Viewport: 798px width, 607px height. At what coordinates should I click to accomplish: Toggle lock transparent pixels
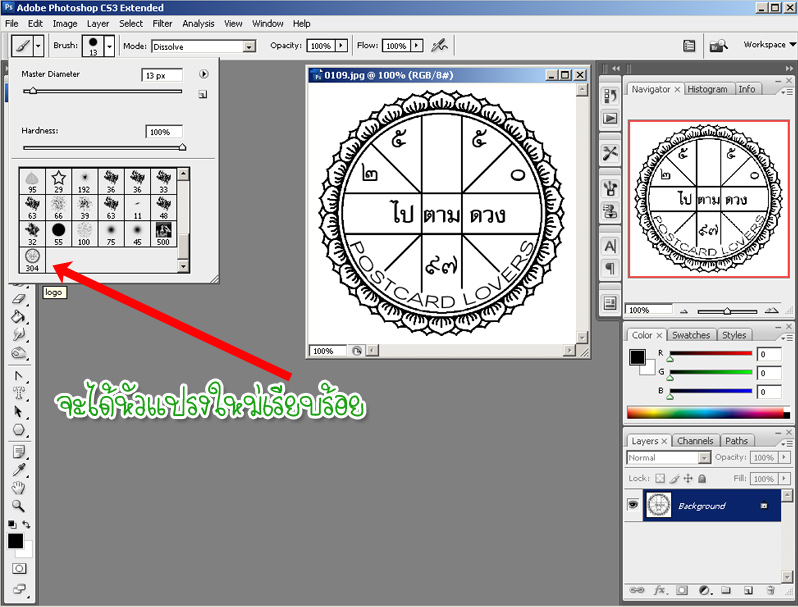(x=660, y=478)
